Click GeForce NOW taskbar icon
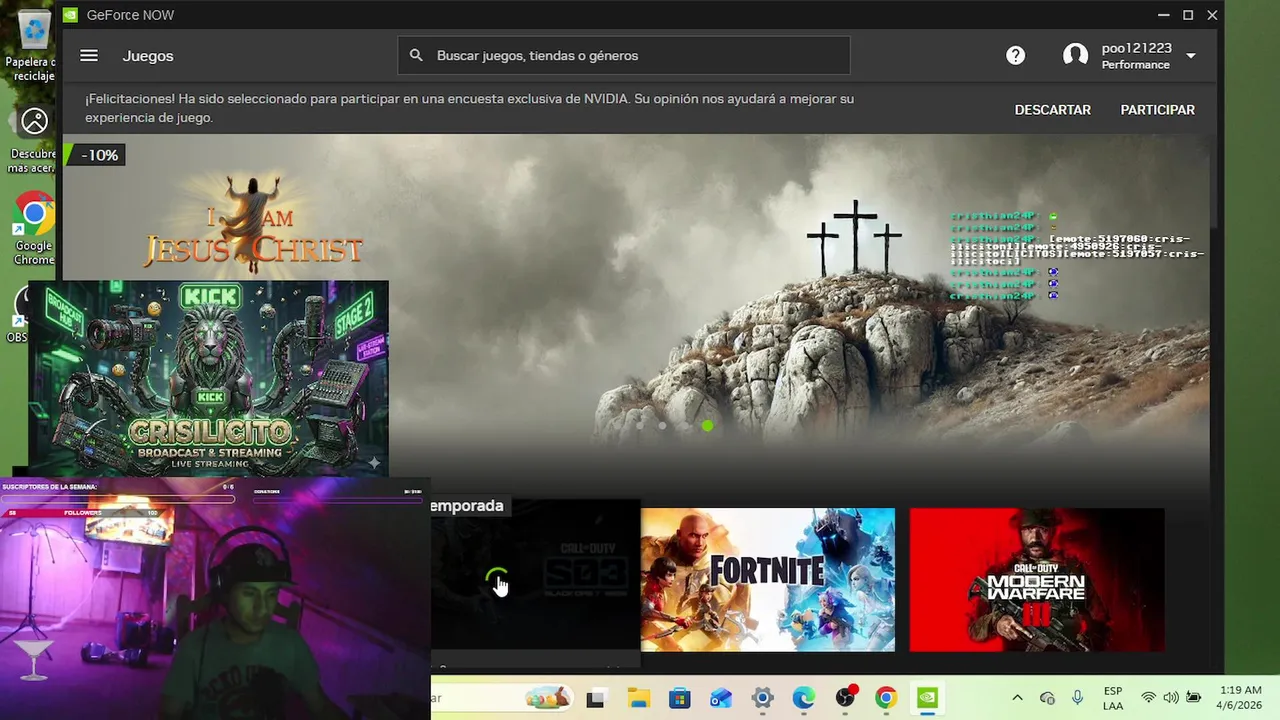This screenshot has height=720, width=1280. point(928,698)
